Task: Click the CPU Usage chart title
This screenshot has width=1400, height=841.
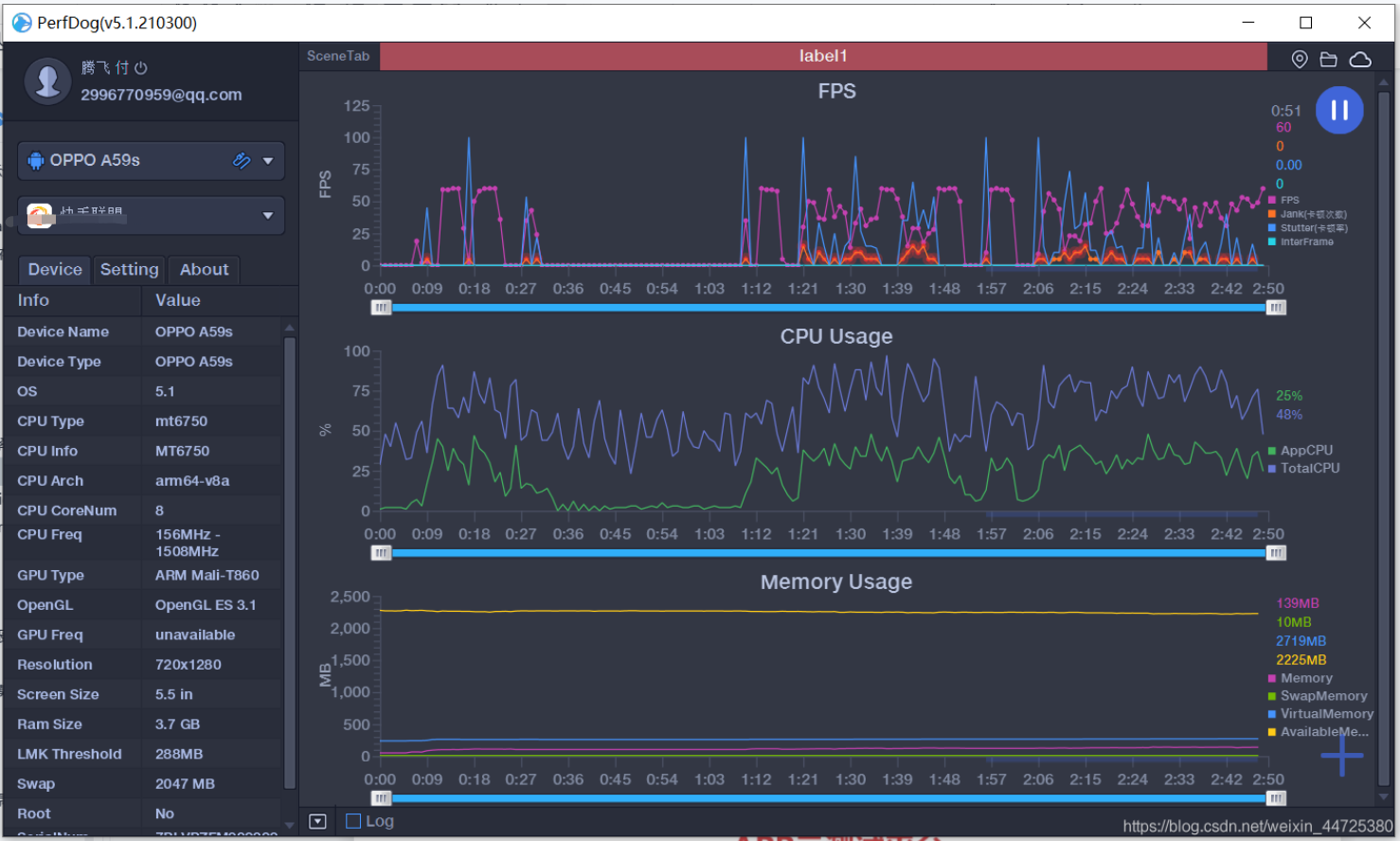Action: [836, 336]
